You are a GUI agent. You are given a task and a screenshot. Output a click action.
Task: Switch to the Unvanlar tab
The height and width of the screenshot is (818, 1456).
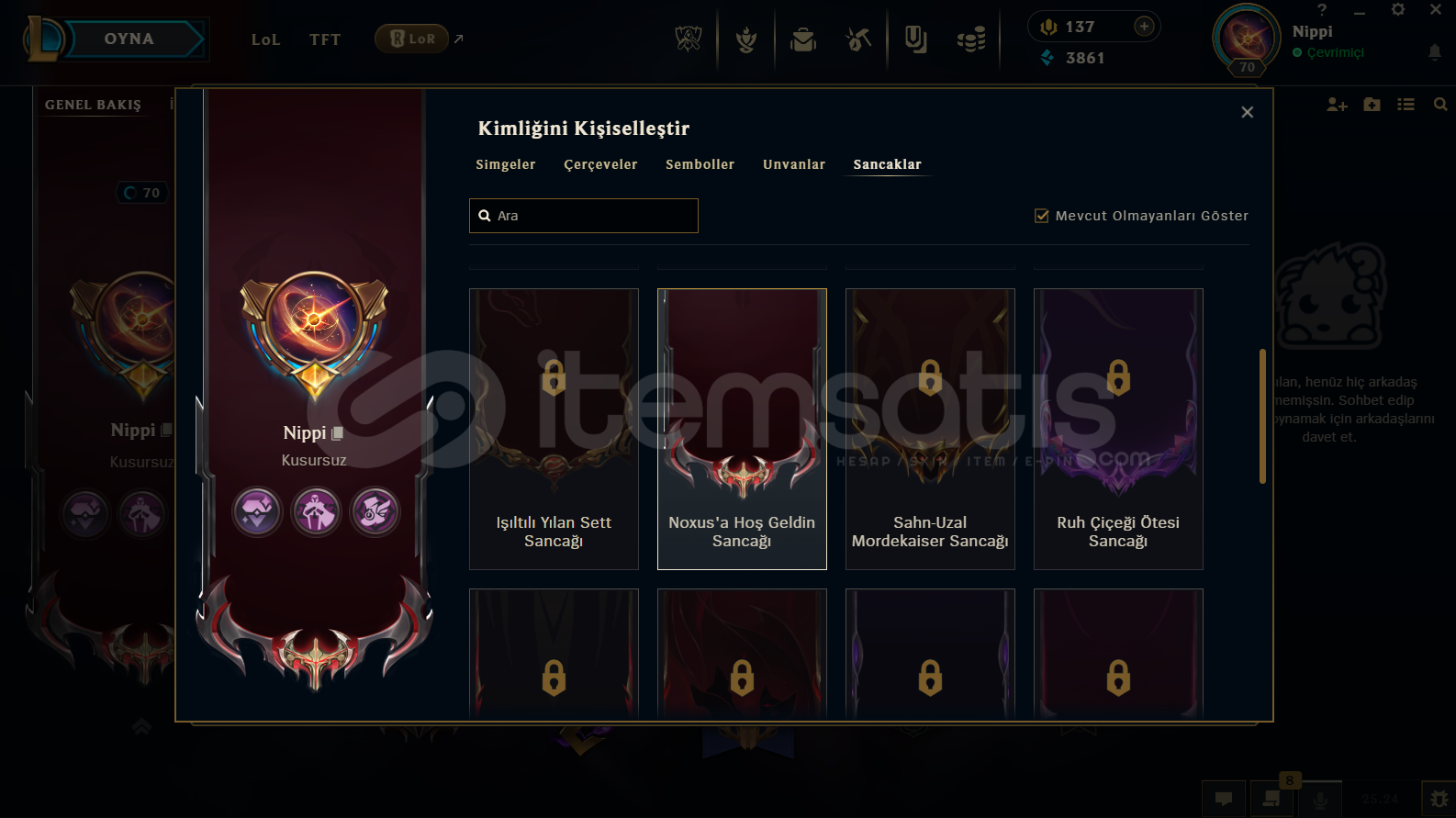794,164
